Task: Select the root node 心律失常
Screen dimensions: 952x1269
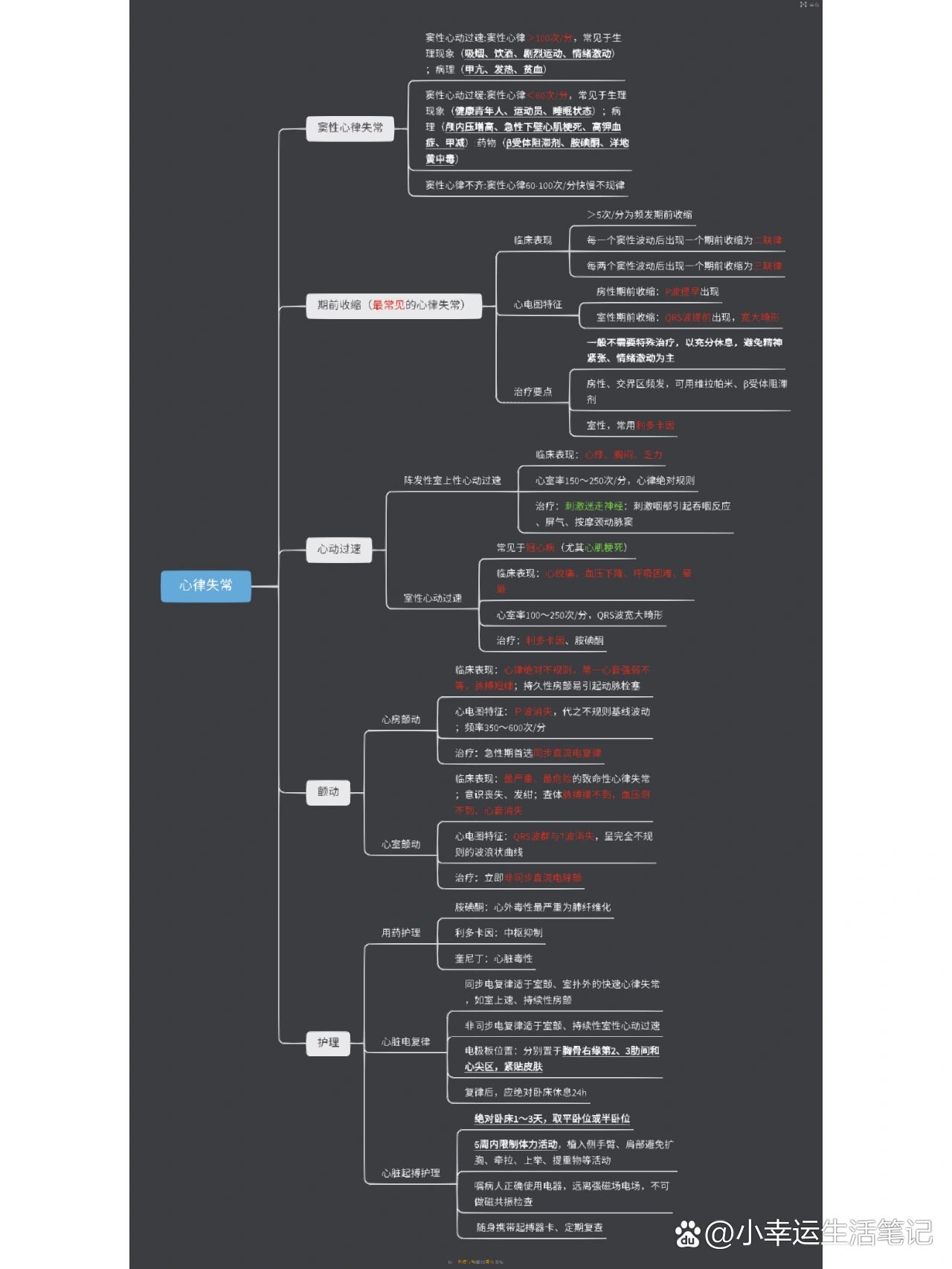Action: click(206, 585)
